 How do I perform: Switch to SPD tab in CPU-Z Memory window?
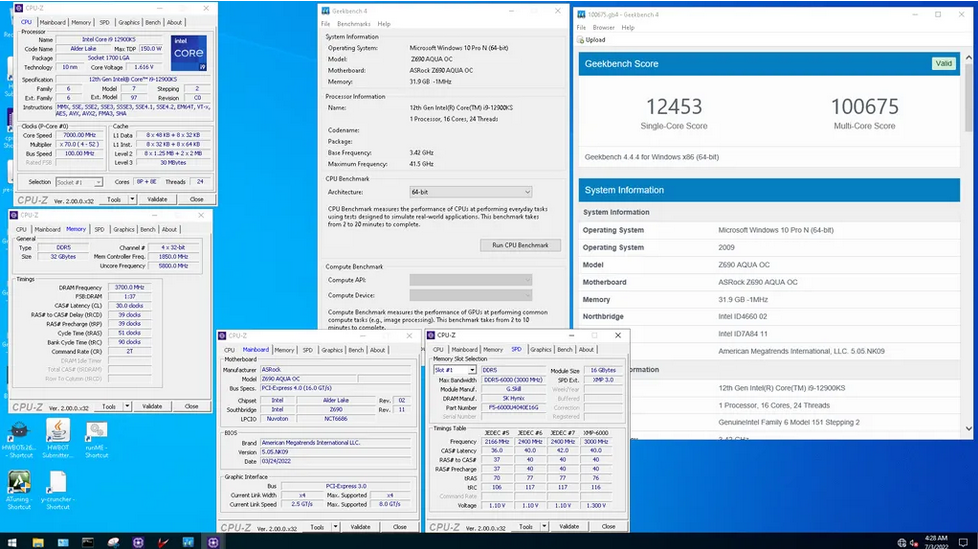pyautogui.click(x=99, y=230)
